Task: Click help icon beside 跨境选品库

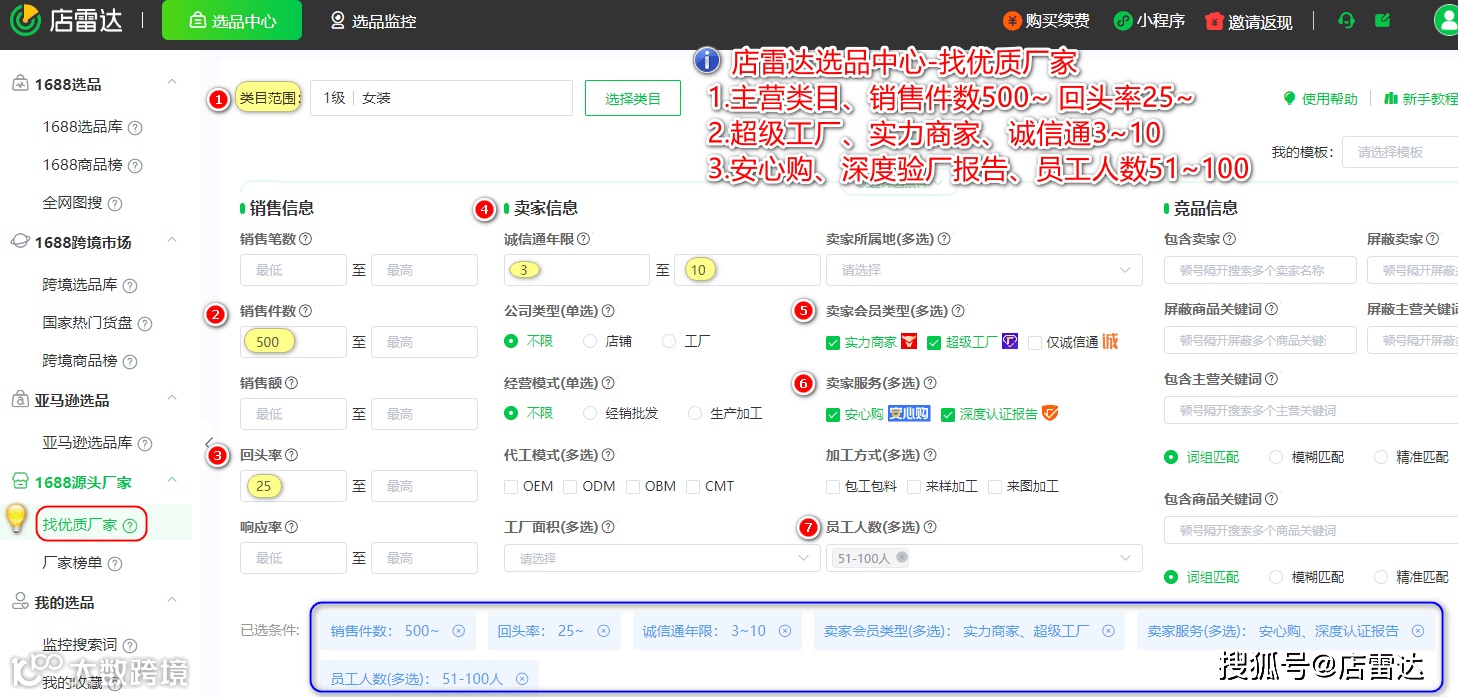Action: [129, 285]
